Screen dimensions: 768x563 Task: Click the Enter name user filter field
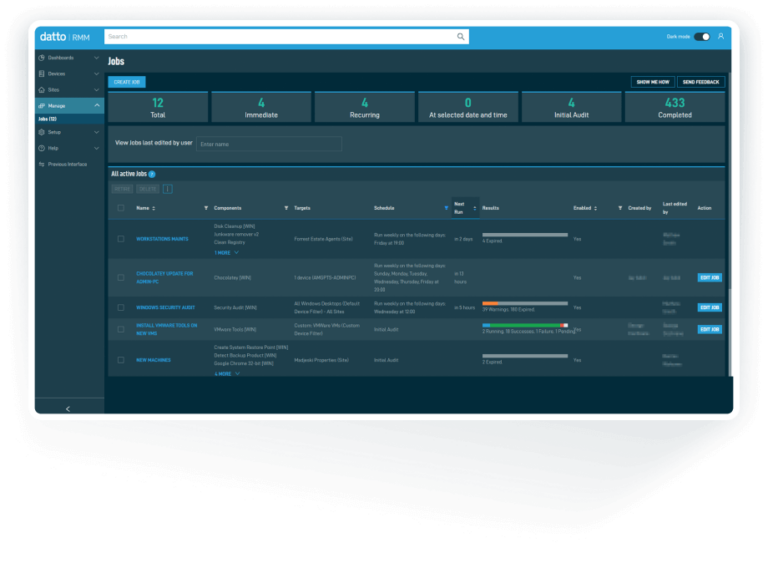(x=269, y=145)
